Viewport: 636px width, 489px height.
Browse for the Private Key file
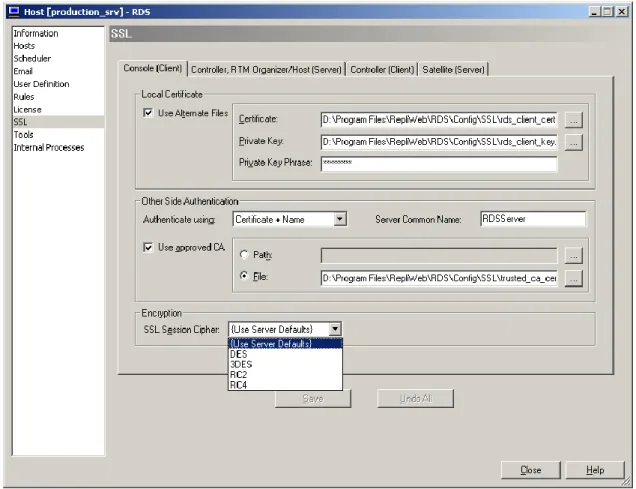point(574,142)
